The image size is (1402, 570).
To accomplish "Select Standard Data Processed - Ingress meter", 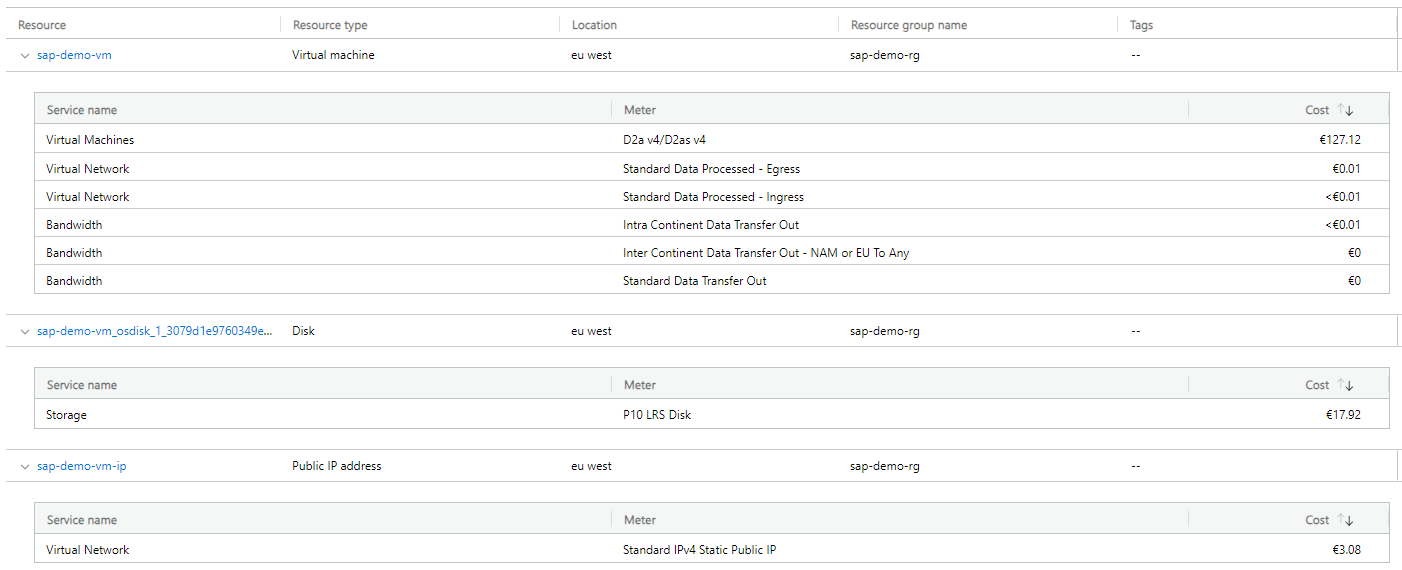I will [x=713, y=197].
